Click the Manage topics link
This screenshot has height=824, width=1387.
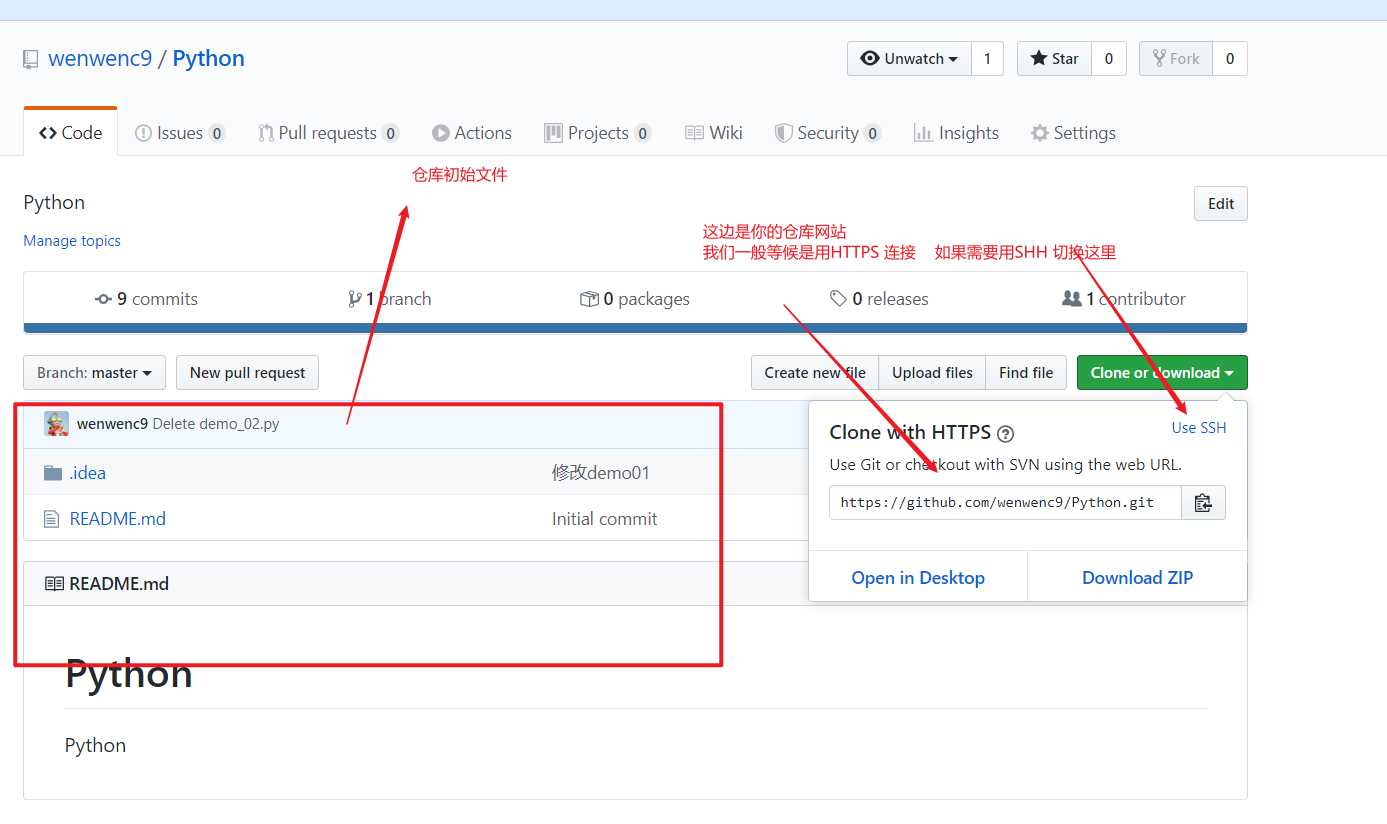click(72, 241)
